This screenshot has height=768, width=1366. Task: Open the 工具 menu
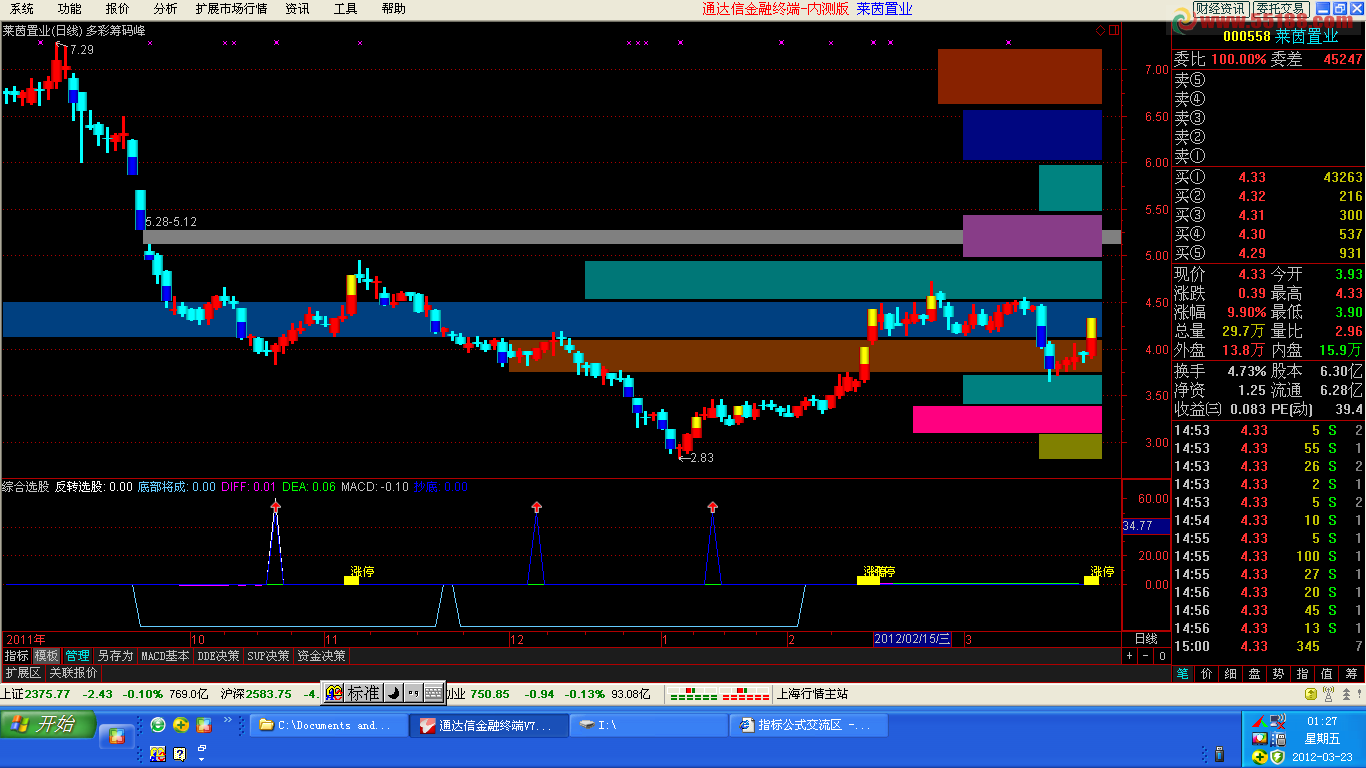click(345, 9)
